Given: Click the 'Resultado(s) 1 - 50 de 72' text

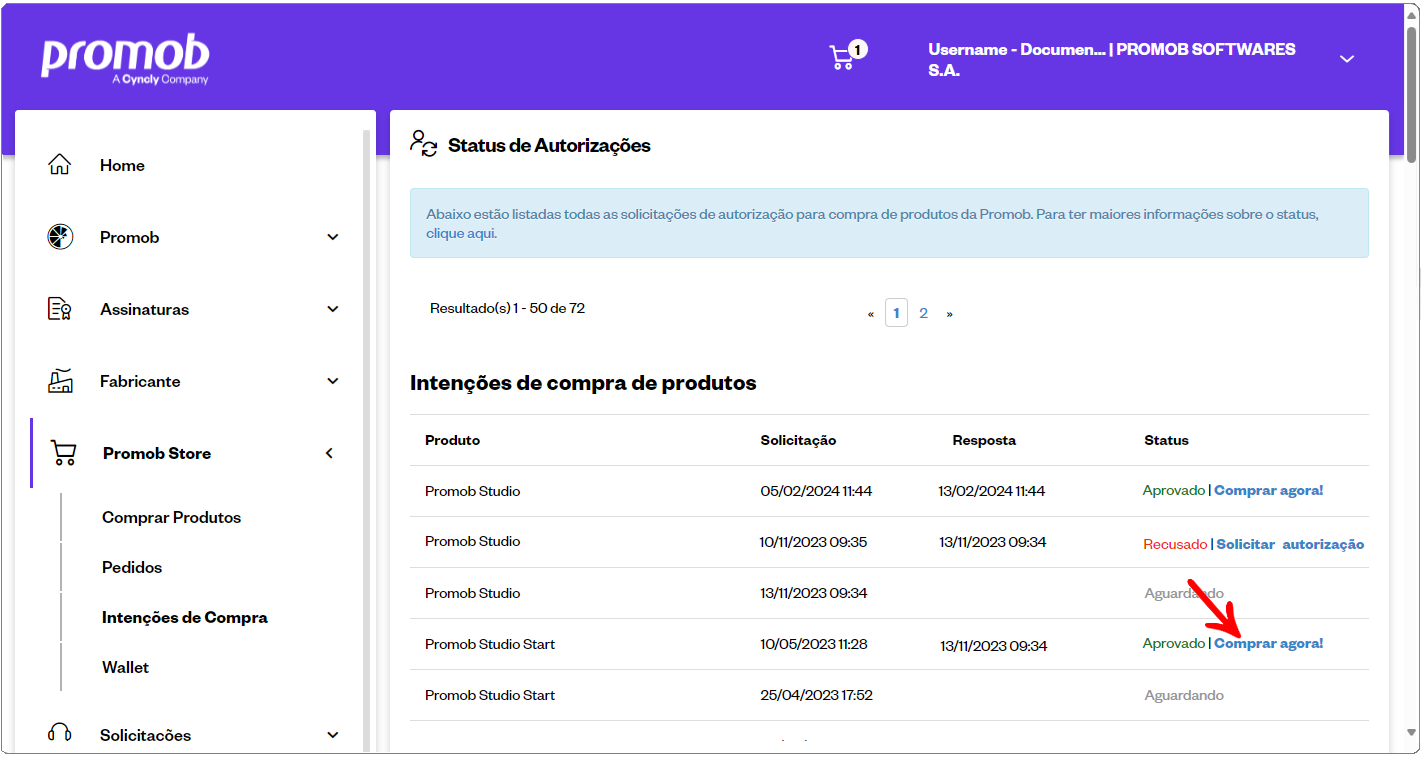Looking at the screenshot, I should click(507, 308).
